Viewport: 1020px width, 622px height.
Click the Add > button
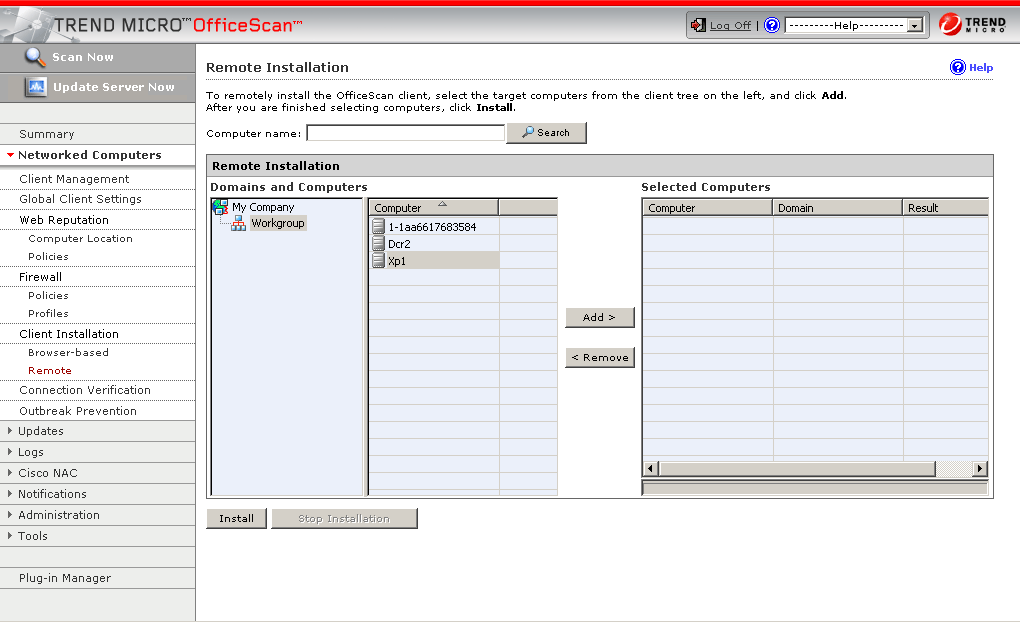pyautogui.click(x=599, y=318)
